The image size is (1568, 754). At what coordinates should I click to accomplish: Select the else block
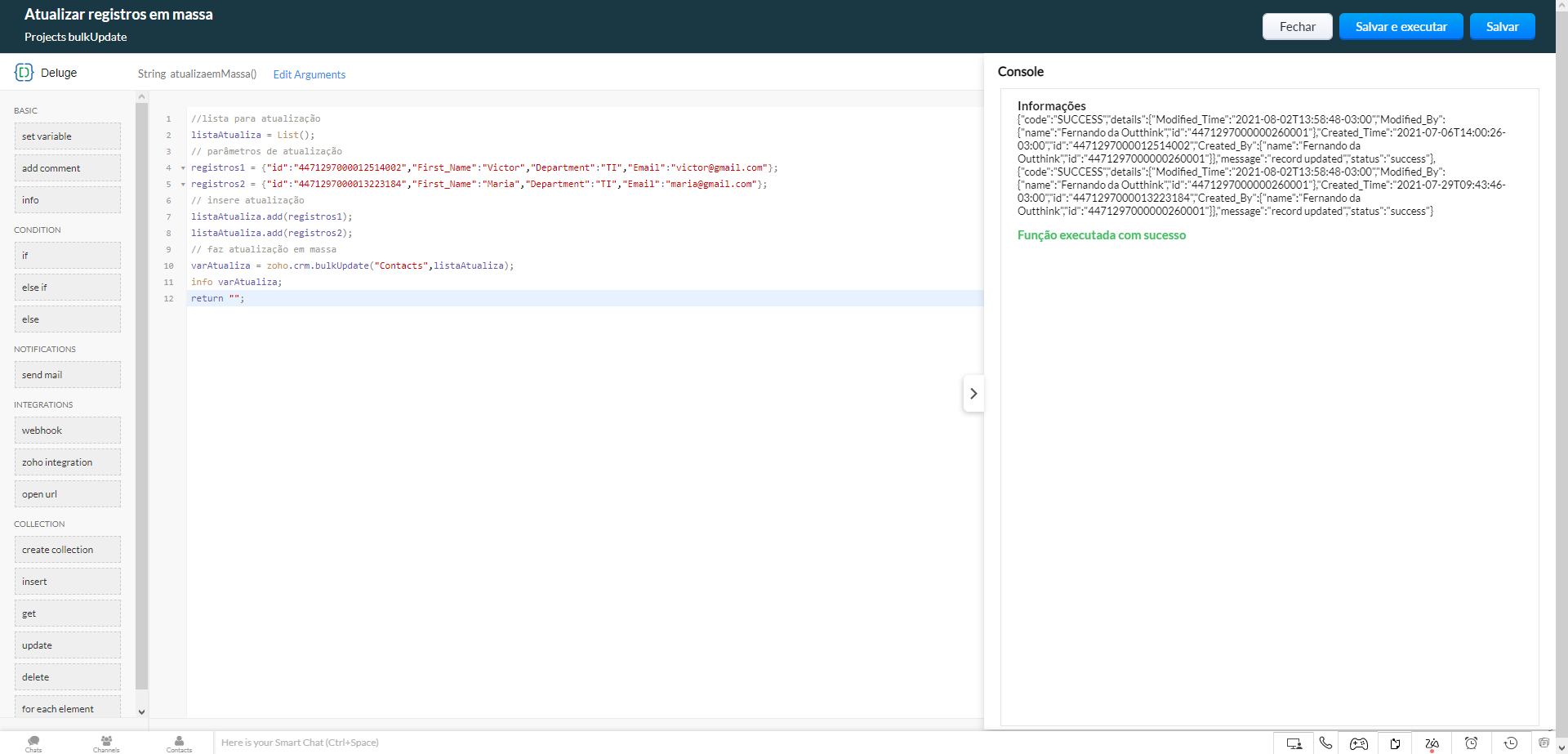(x=67, y=319)
